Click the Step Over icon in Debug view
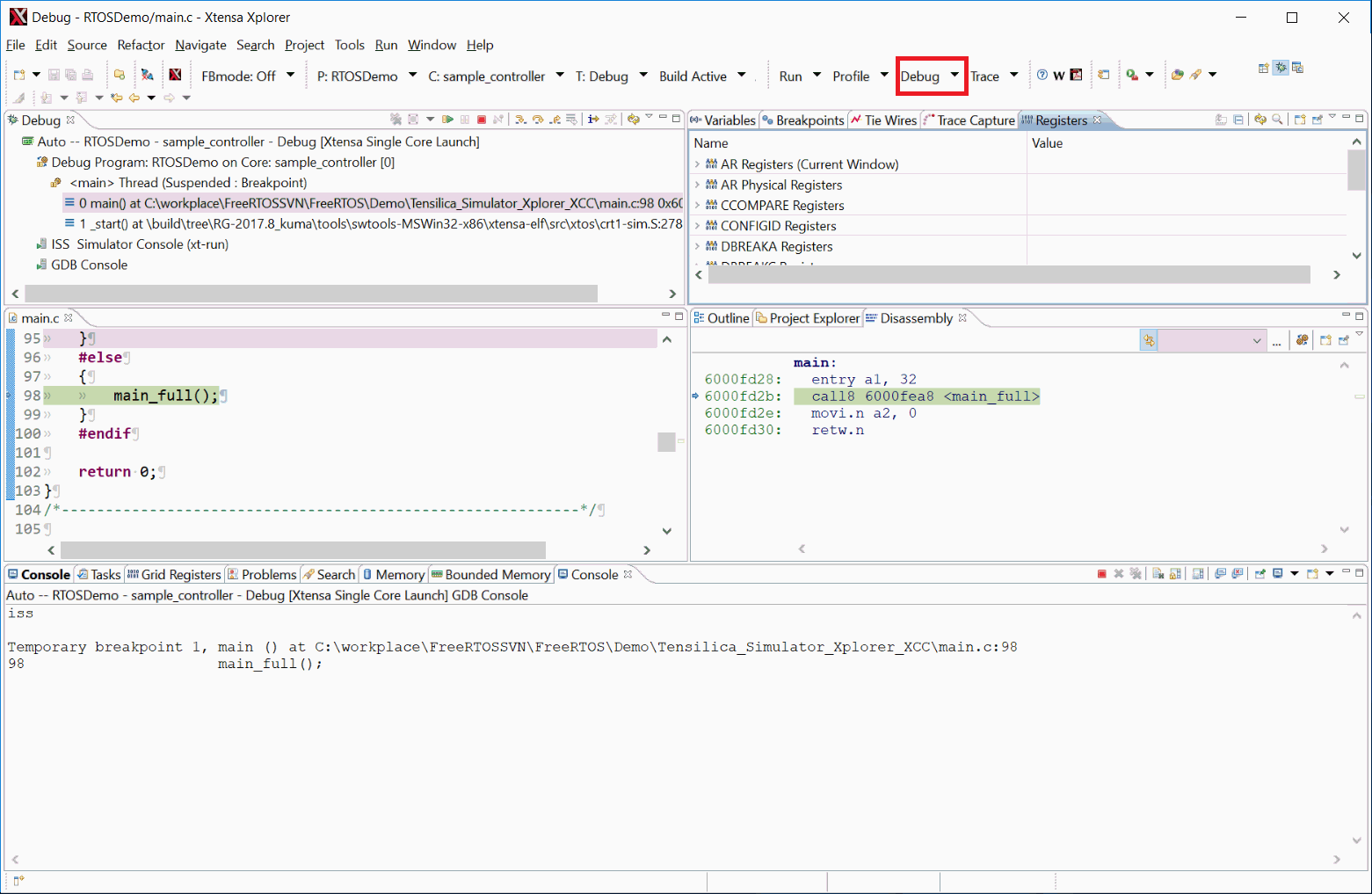The width and height of the screenshot is (1372, 894). click(538, 119)
